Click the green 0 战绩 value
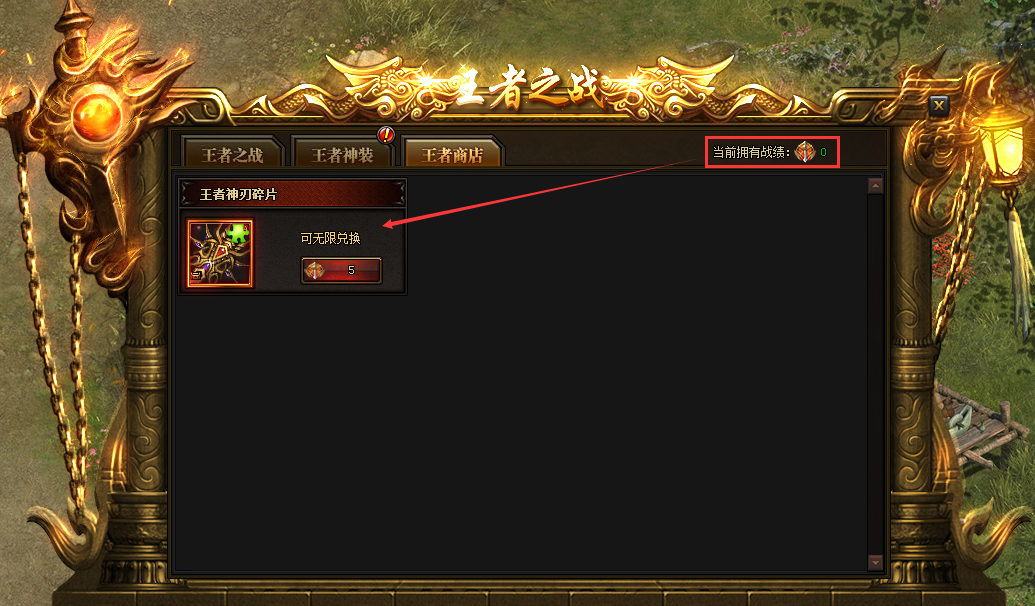Viewport: 1035px width, 606px height. pos(823,152)
